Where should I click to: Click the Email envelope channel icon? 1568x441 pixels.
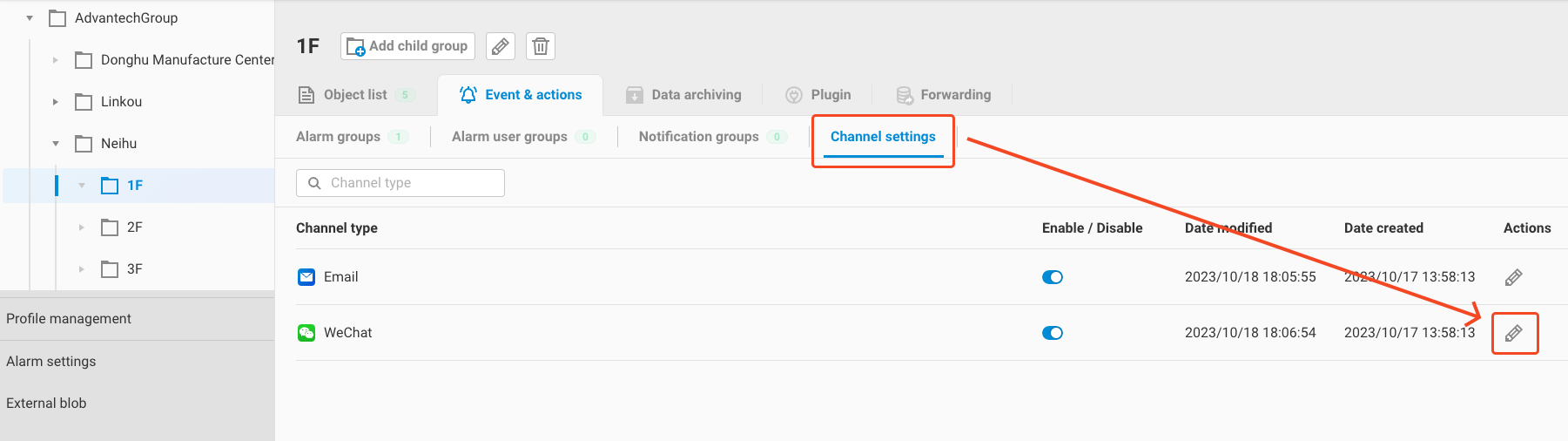(x=306, y=277)
